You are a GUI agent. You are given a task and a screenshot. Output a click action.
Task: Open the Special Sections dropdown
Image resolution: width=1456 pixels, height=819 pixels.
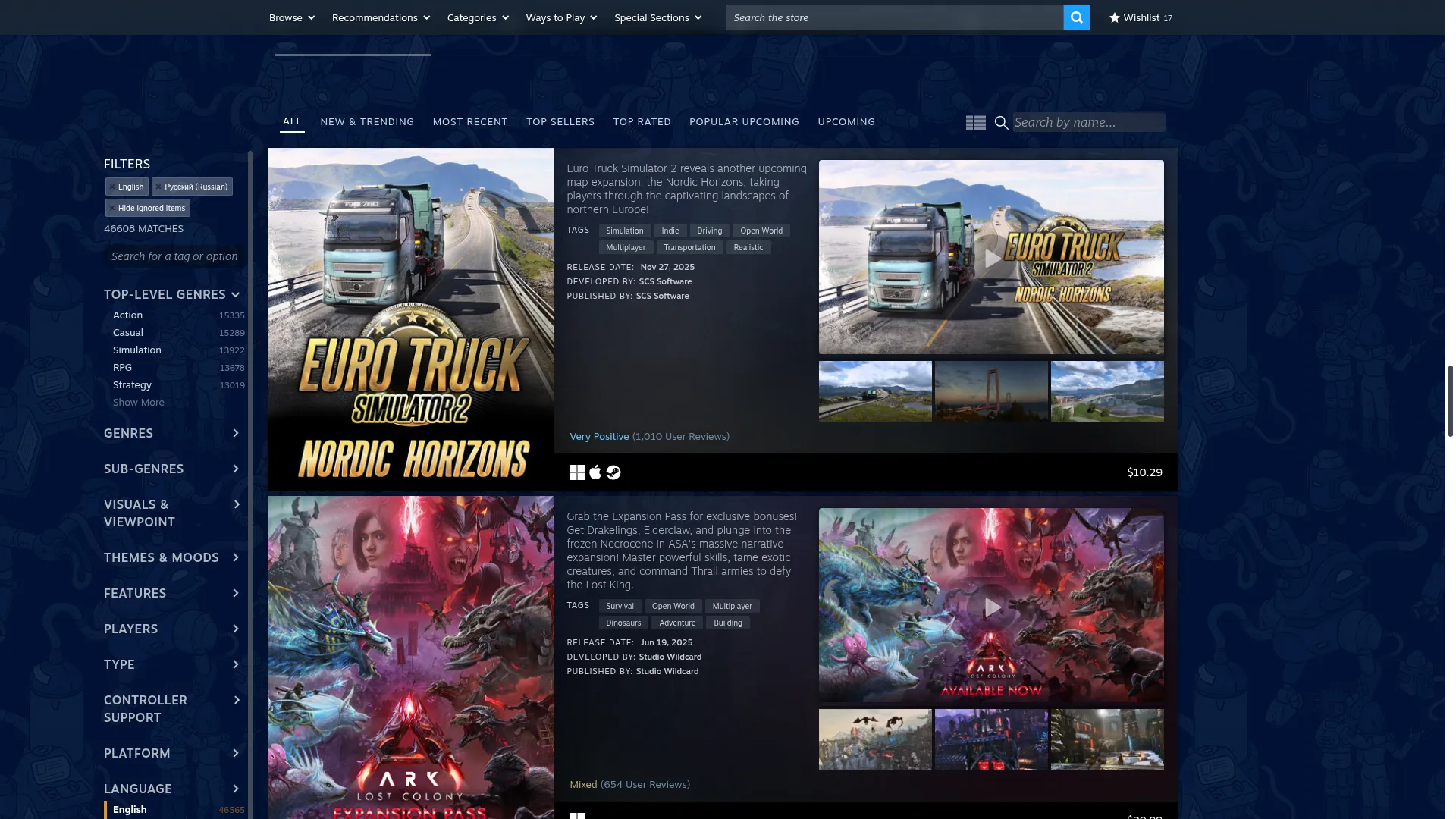(657, 17)
